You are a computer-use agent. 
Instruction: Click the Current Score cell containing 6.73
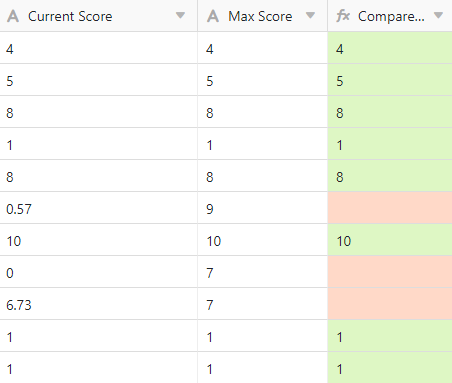click(x=99, y=304)
